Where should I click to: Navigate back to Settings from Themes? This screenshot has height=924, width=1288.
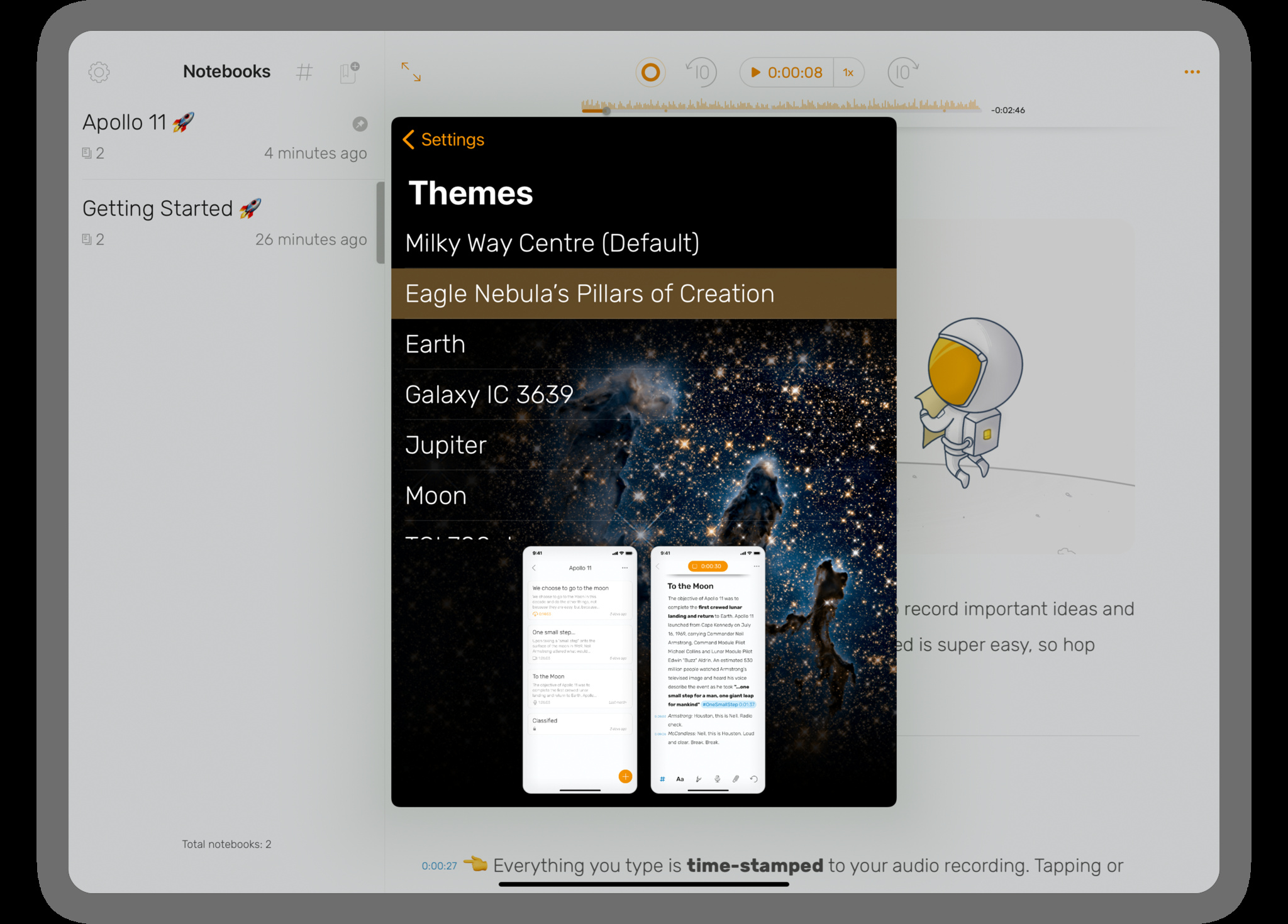tap(445, 140)
